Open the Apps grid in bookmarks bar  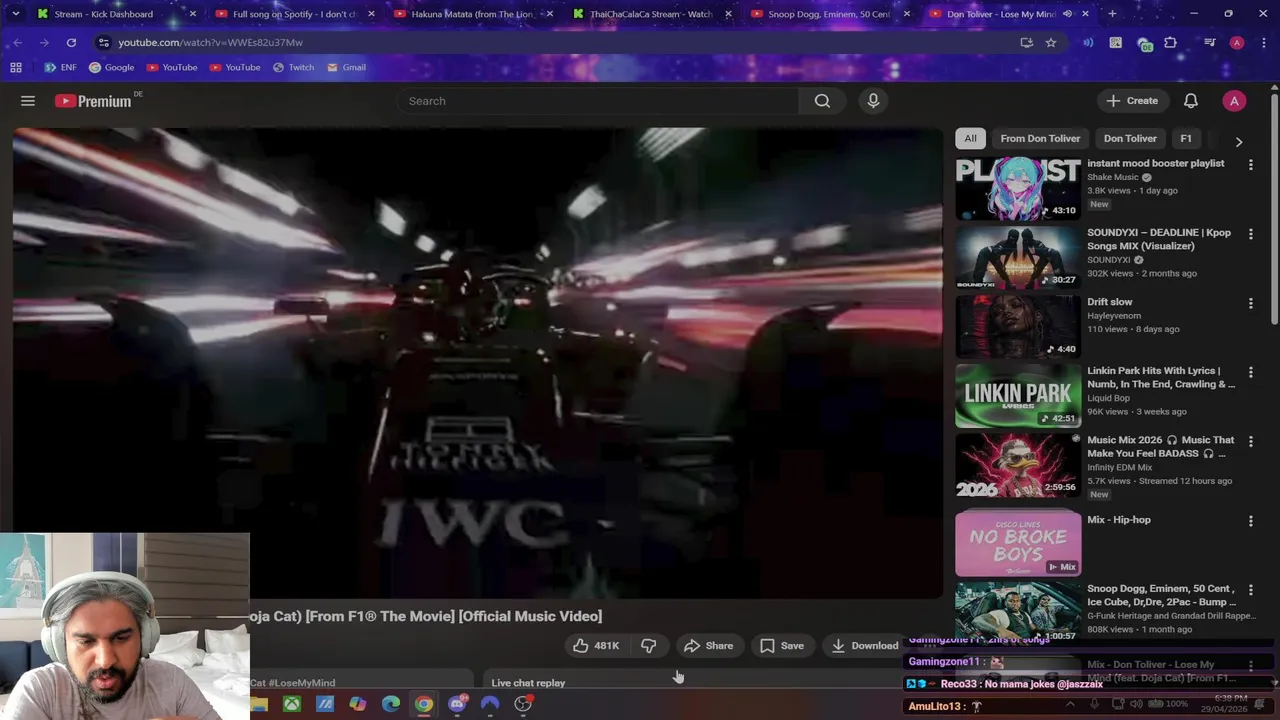[x=16, y=67]
